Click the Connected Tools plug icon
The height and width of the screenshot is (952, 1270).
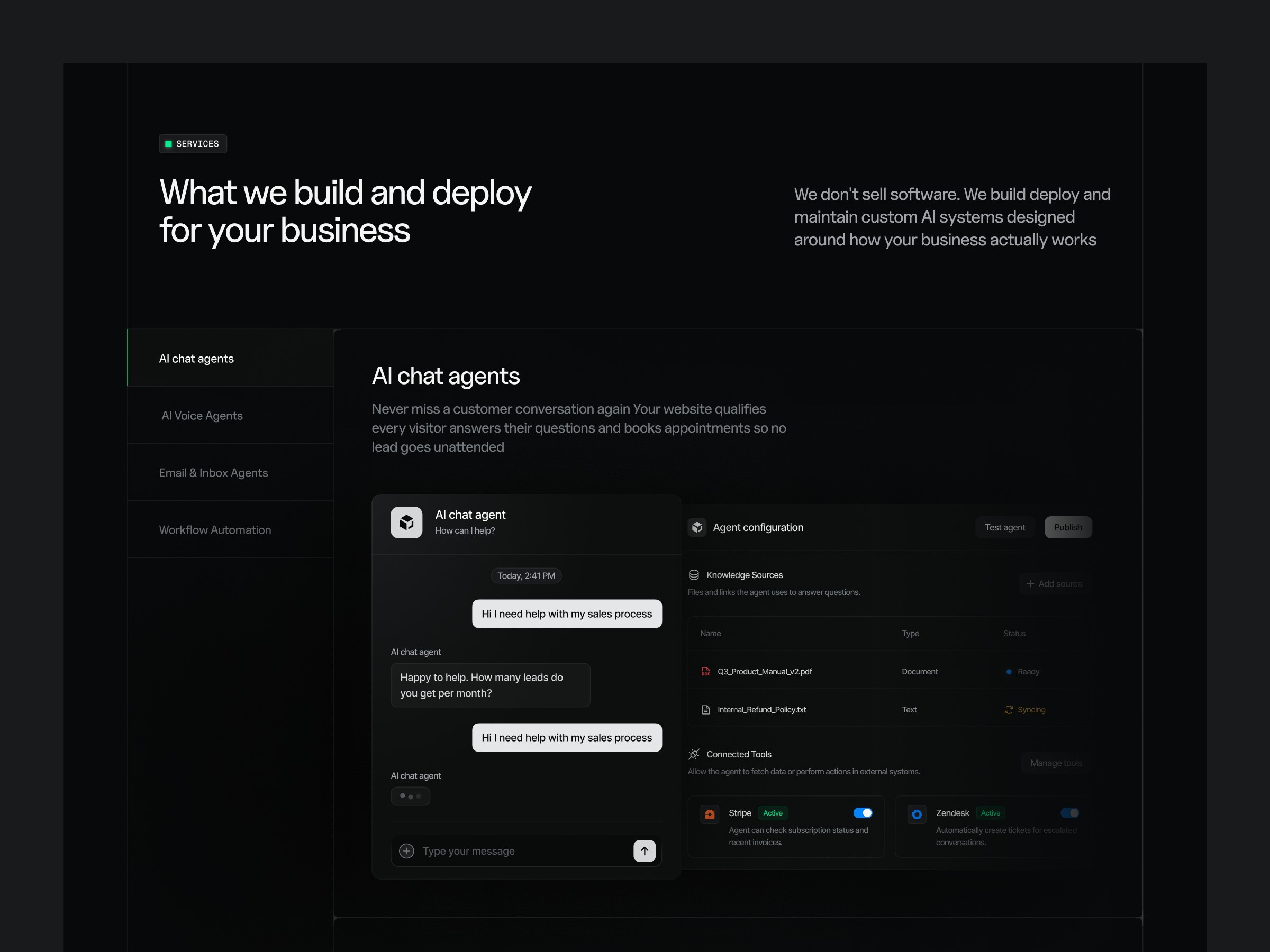click(694, 754)
